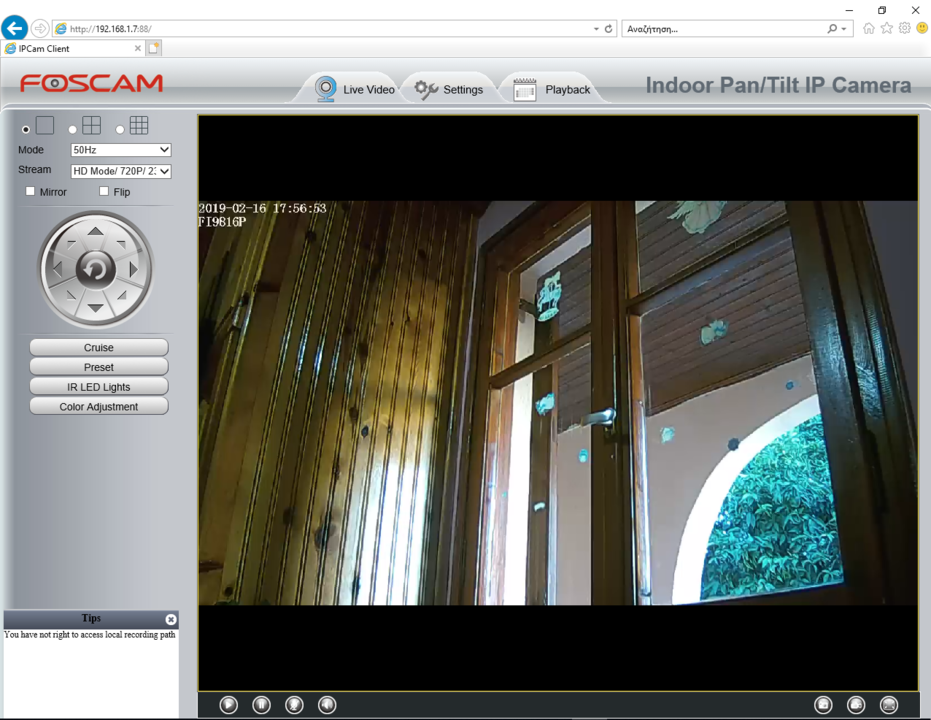Viewport: 931px width, 720px height.
Task: Tilt camera up with the up arrow
Action: click(x=96, y=231)
